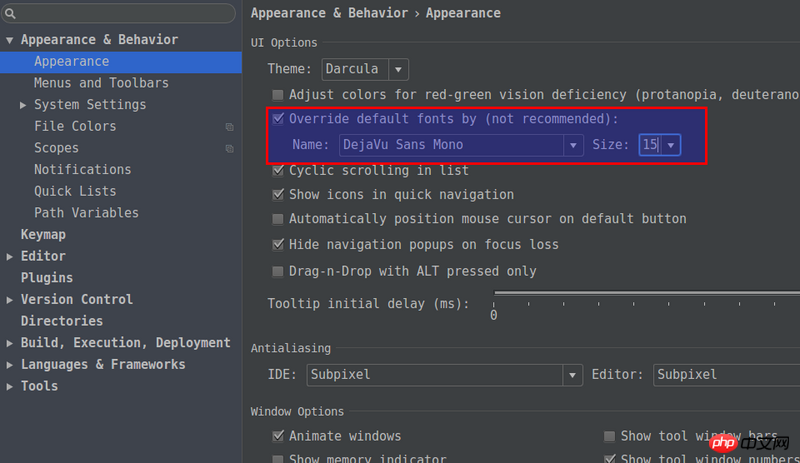
Task: Select Notifications in the sidebar
Action: click(82, 169)
